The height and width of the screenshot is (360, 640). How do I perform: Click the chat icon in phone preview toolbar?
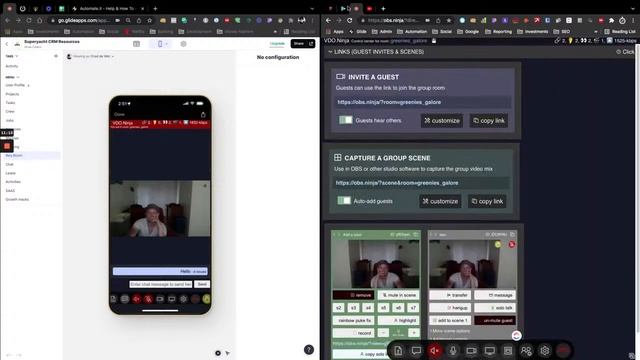point(125,299)
